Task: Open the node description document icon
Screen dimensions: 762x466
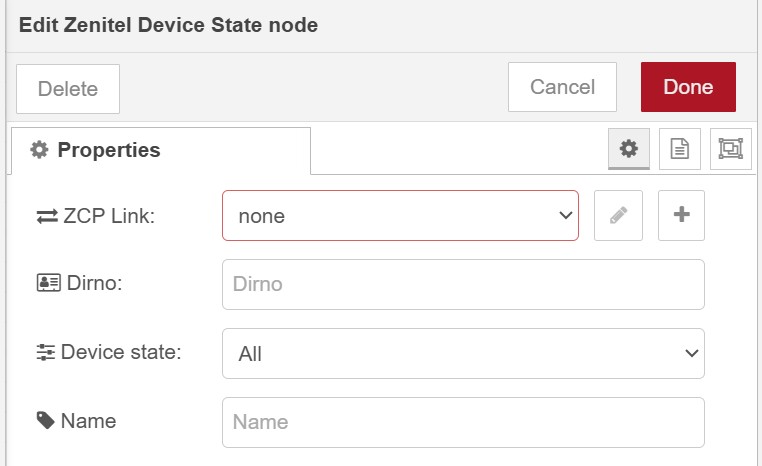Action: tap(679, 149)
